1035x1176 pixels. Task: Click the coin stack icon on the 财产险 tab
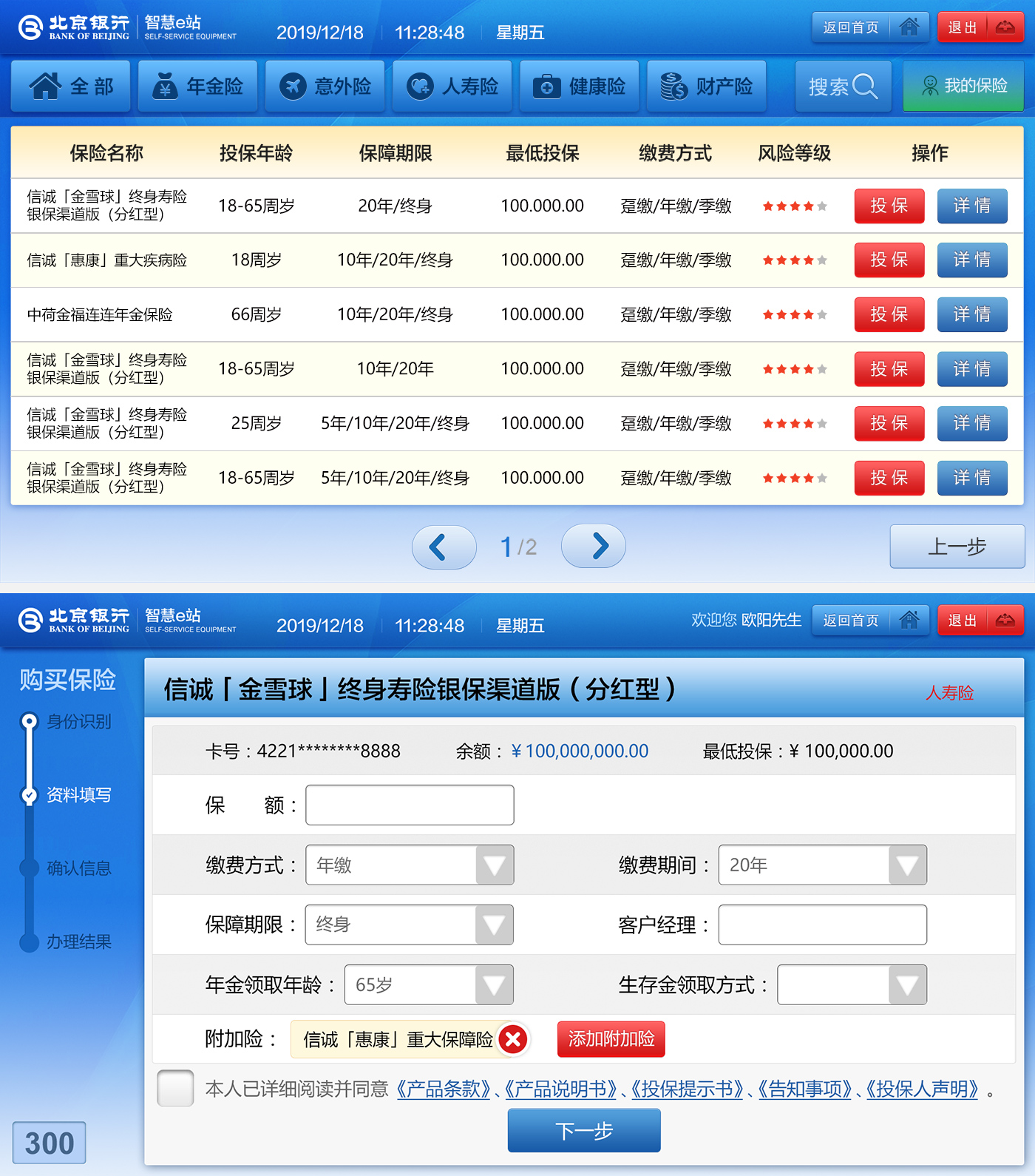673,86
